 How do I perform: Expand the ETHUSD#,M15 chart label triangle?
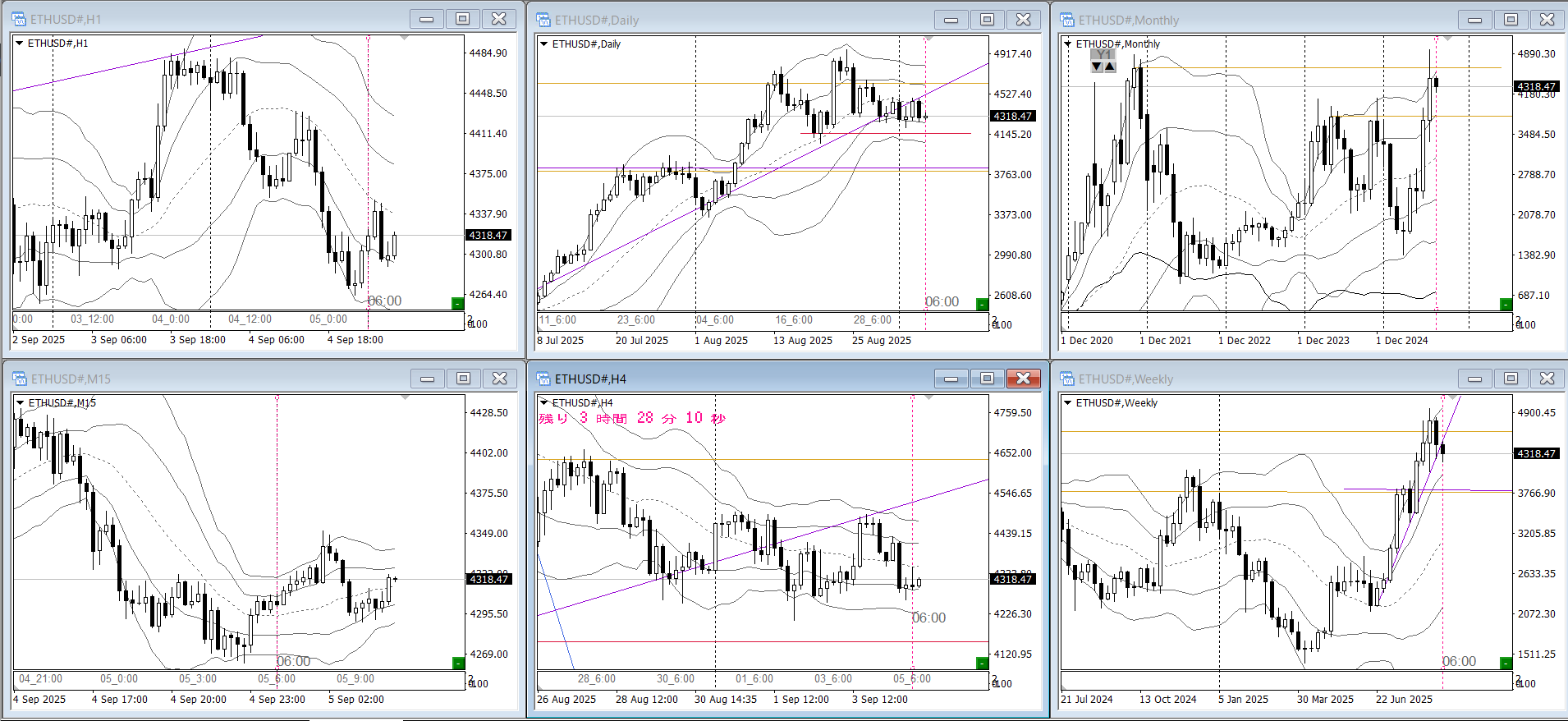[20, 403]
